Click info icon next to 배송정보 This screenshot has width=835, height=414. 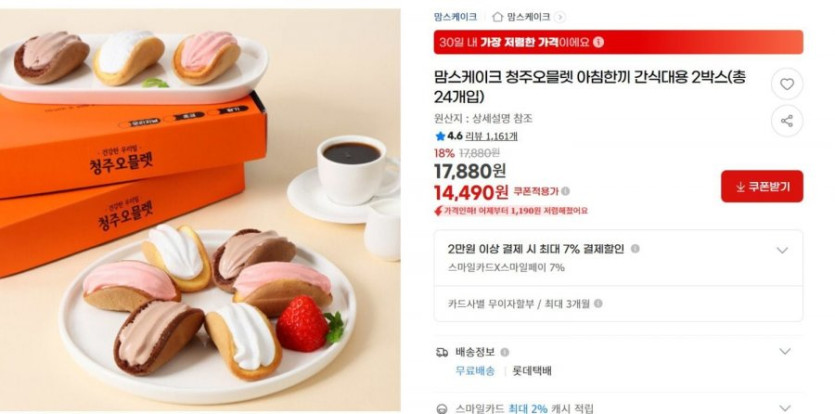point(505,352)
